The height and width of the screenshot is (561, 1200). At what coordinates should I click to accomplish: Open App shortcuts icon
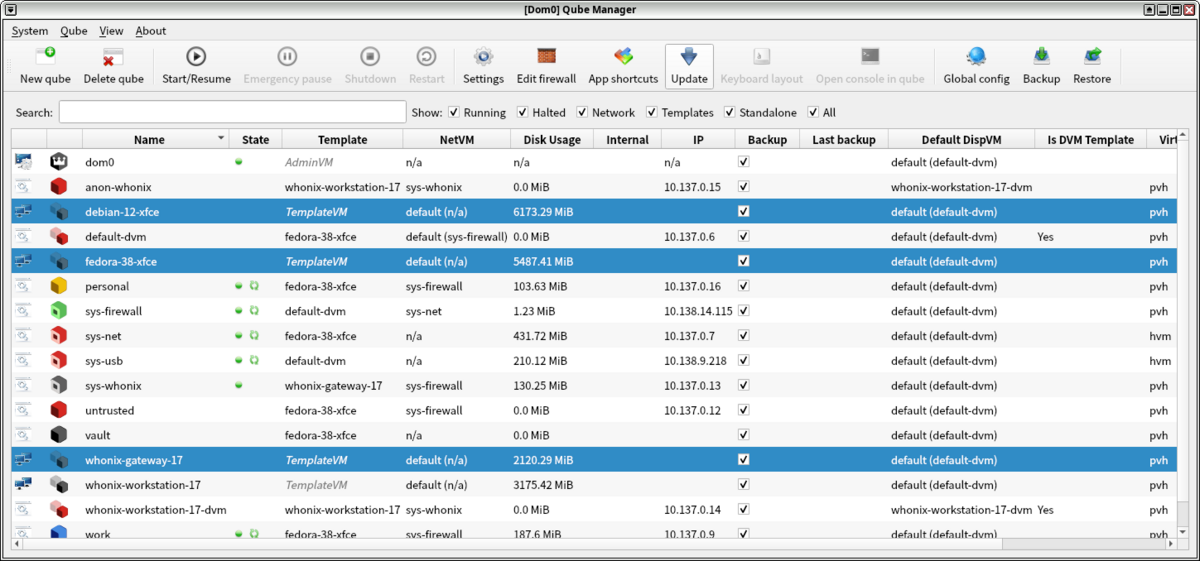pos(623,57)
